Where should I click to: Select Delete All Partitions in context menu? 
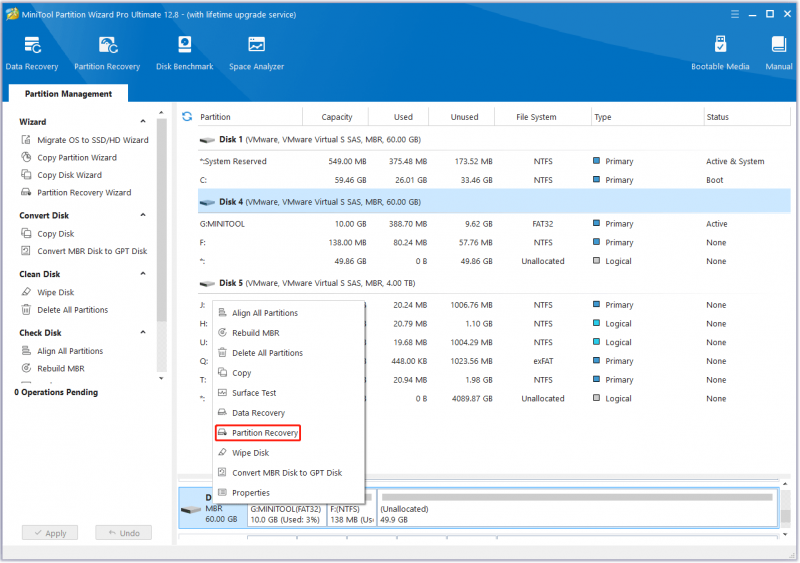pos(289,353)
